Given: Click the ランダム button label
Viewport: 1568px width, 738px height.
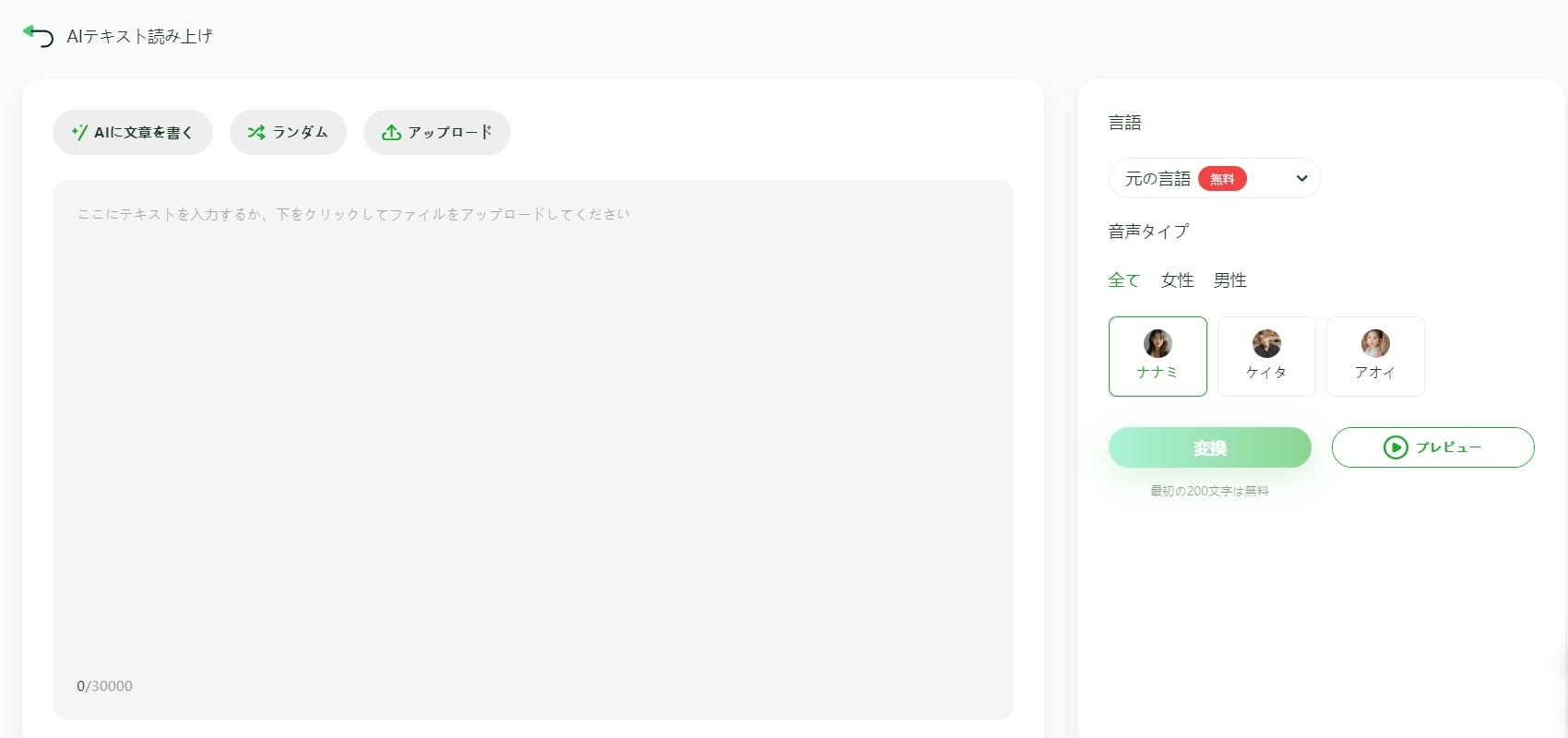Looking at the screenshot, I should [x=300, y=132].
